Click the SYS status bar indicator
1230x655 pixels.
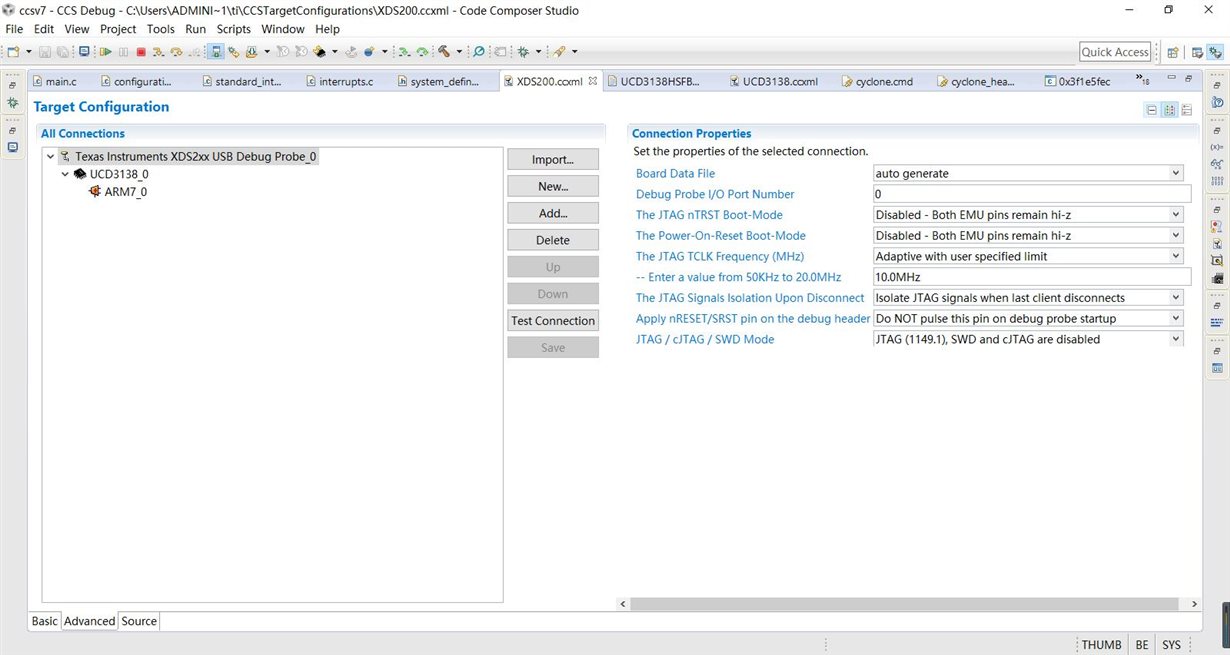click(1171, 645)
